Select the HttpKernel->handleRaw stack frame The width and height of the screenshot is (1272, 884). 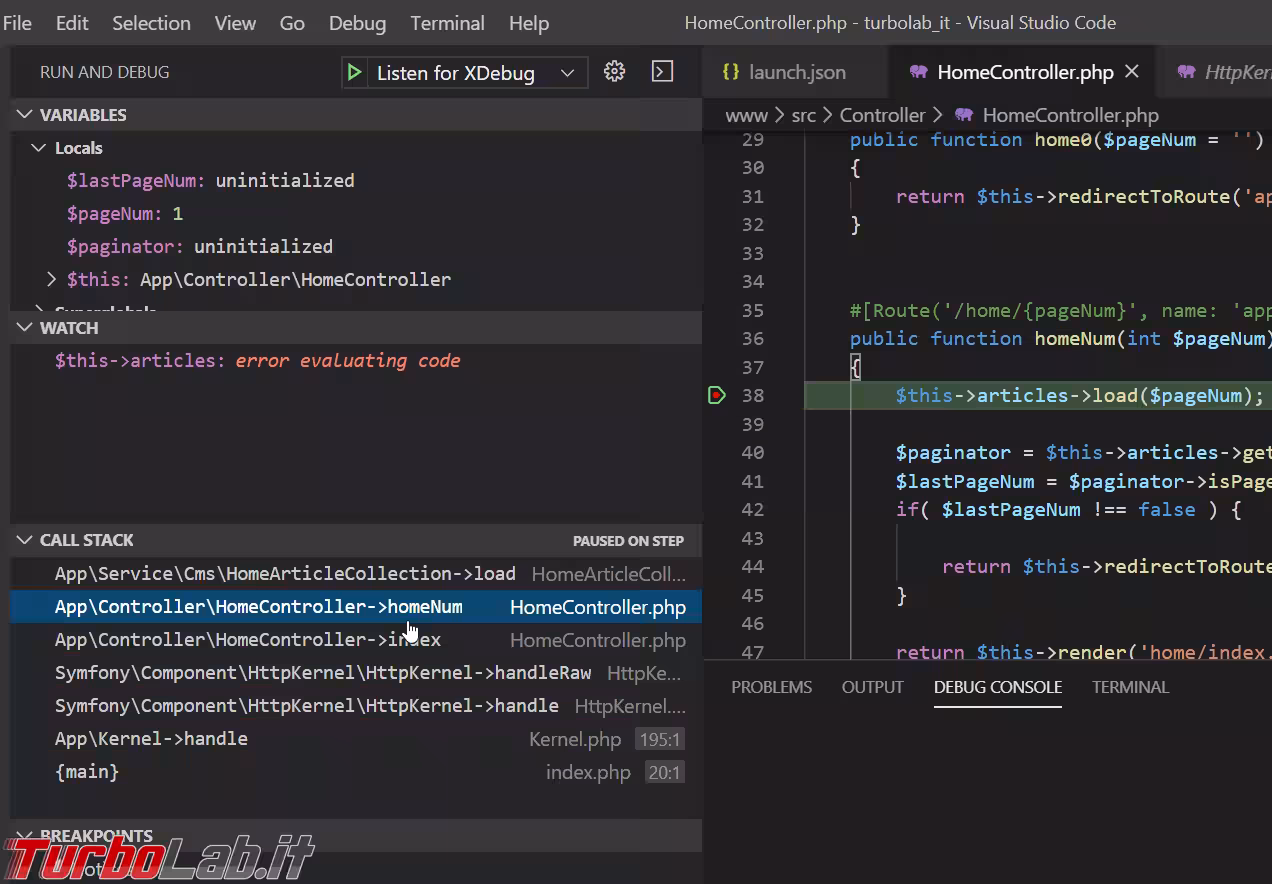coord(322,673)
